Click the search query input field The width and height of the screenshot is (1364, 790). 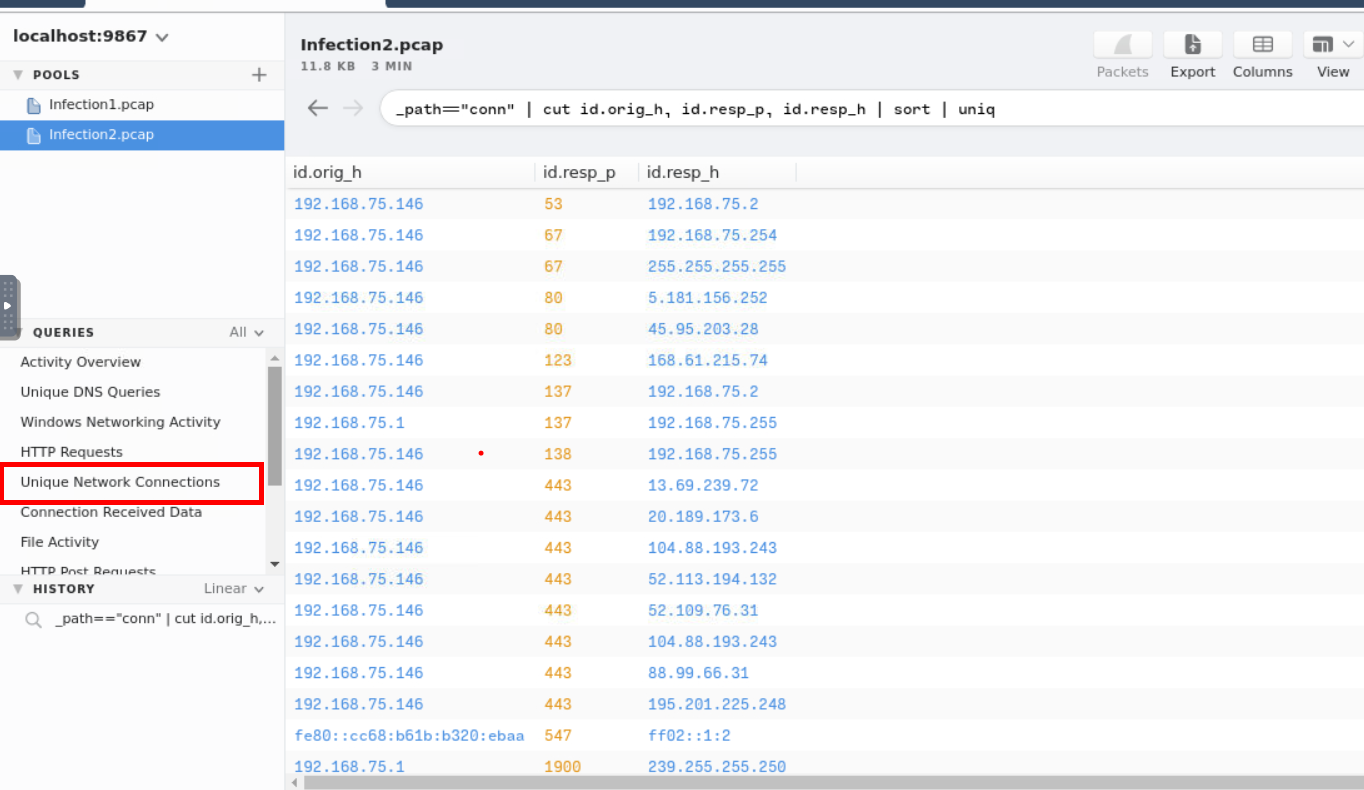click(860, 109)
